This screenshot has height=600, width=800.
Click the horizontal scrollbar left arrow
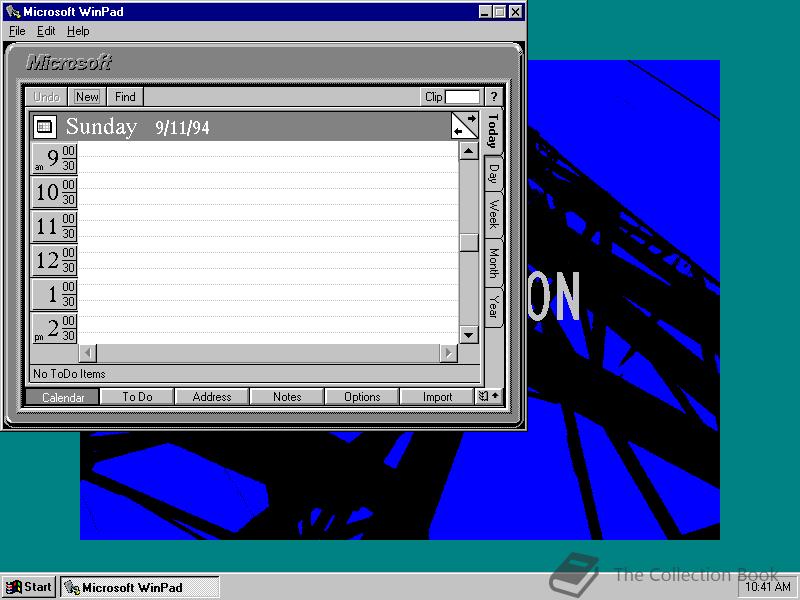88,353
